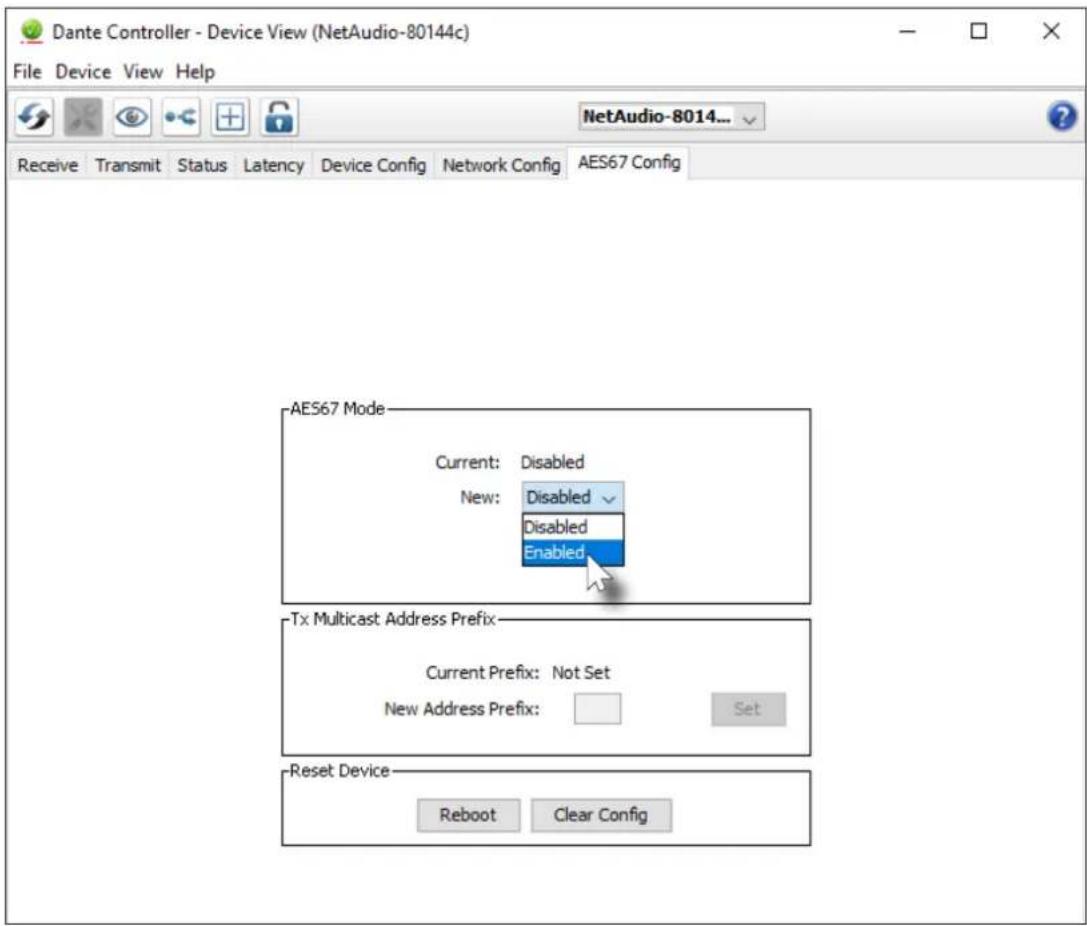Choose Enabled in the dropdown list
1087x926 pixels.
pos(573,552)
